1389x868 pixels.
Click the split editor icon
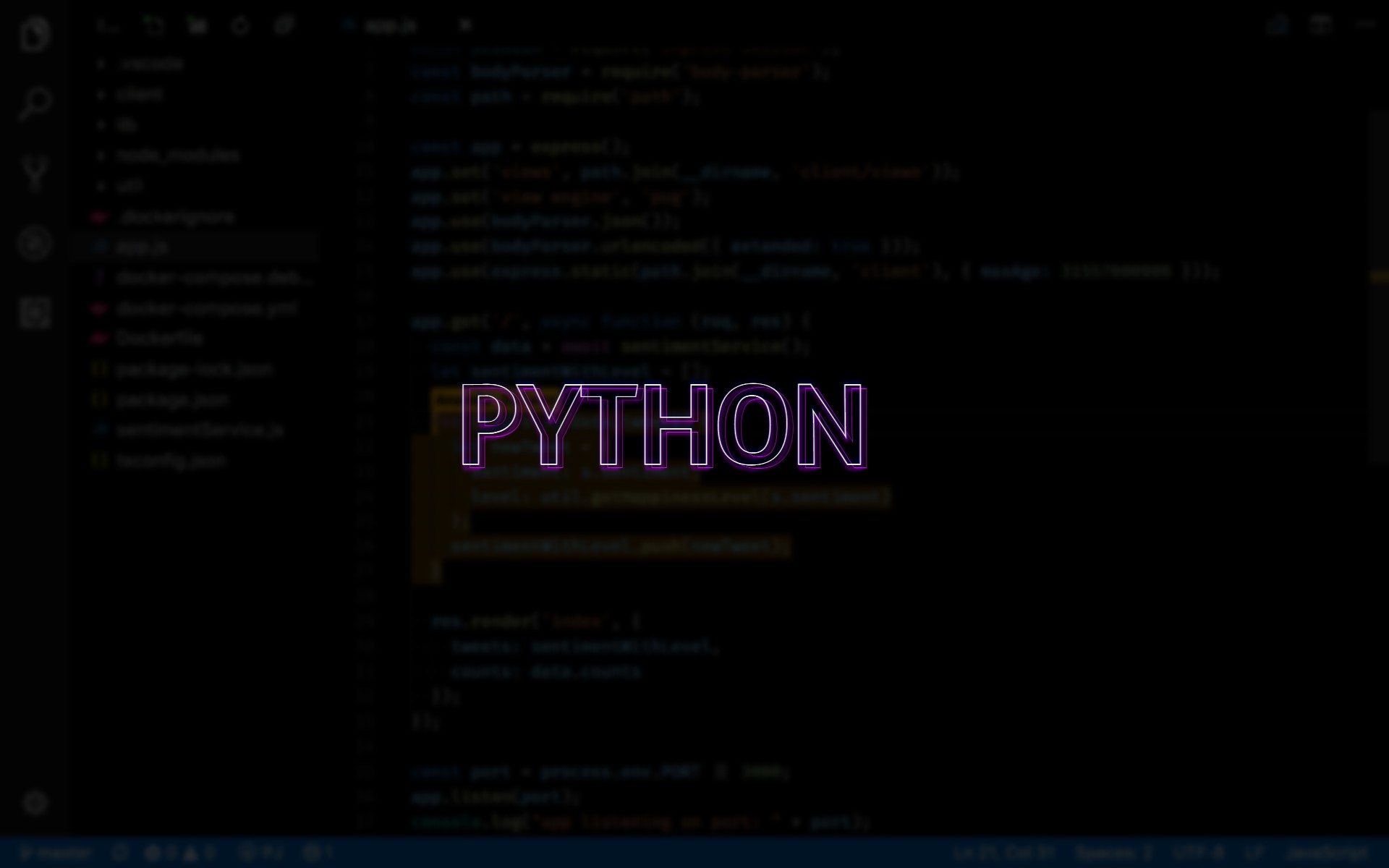point(1321,26)
